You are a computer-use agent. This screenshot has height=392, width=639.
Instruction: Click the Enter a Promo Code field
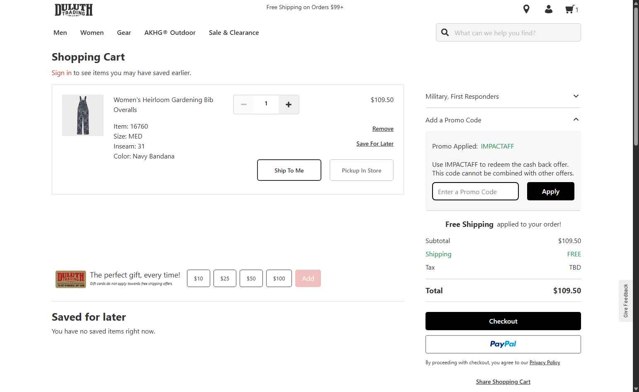point(475,191)
